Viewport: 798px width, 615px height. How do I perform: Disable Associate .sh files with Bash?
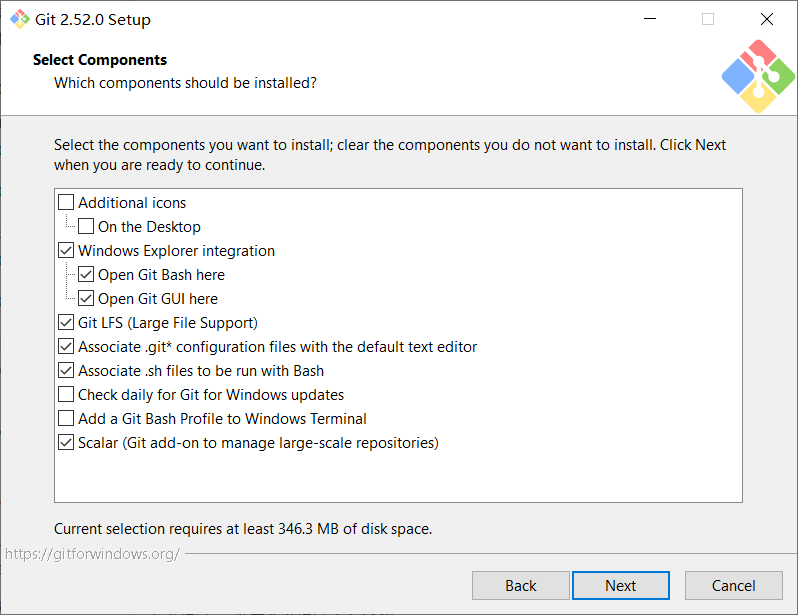click(66, 371)
